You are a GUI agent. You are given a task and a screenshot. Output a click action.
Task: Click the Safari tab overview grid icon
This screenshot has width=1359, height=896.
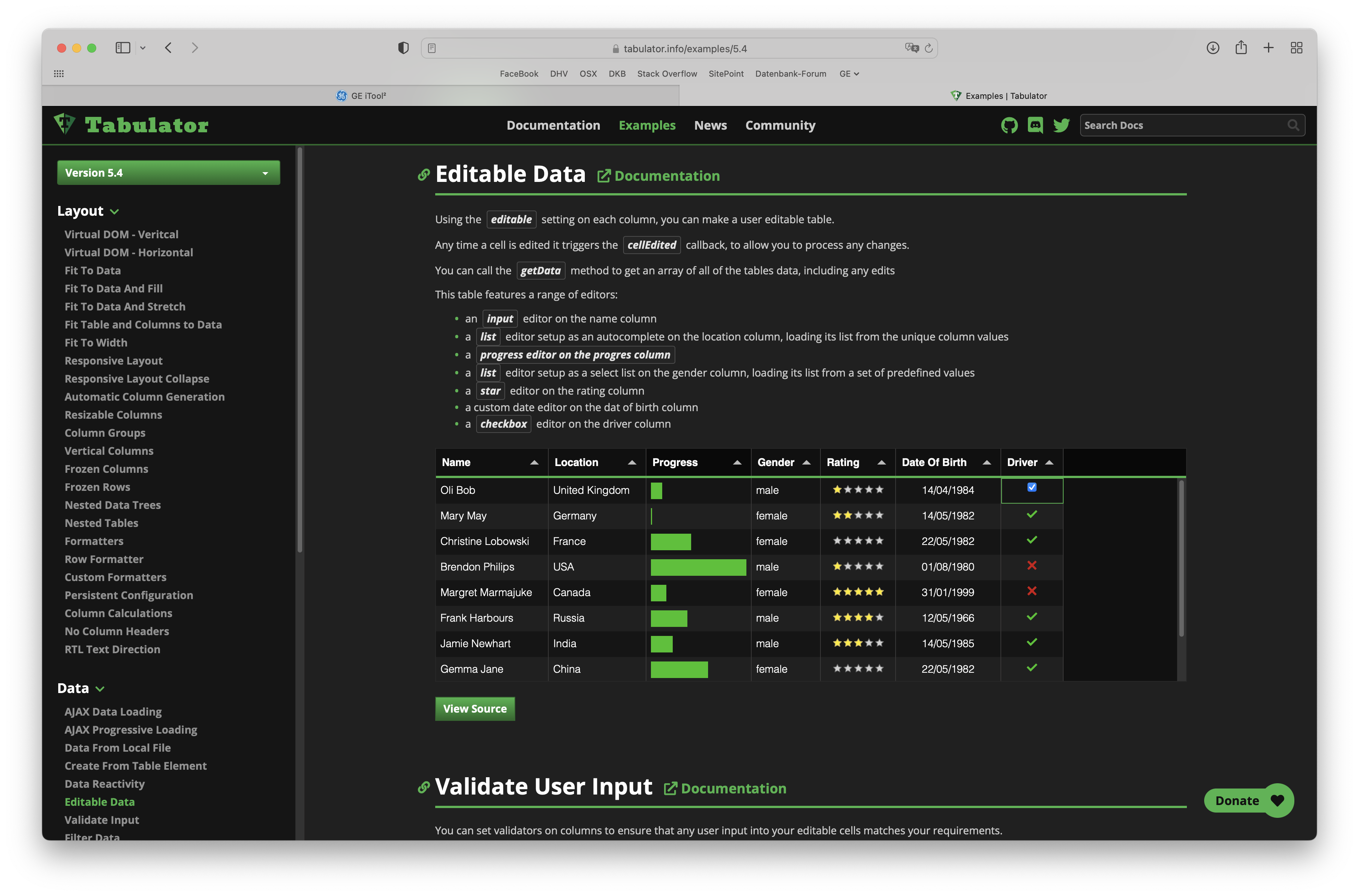click(1296, 48)
